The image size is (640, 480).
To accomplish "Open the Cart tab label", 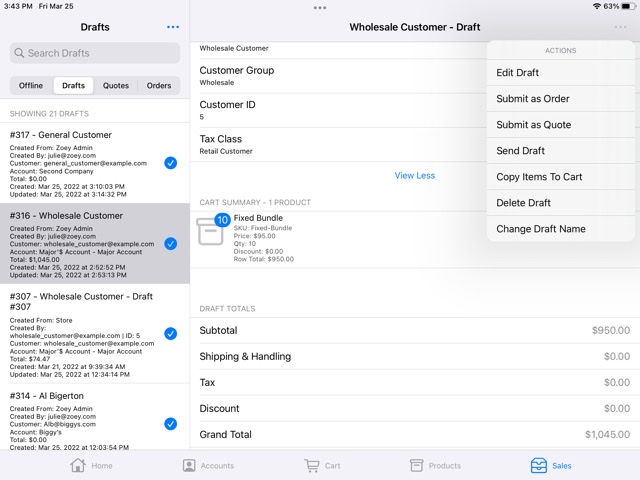I will coord(333,466).
